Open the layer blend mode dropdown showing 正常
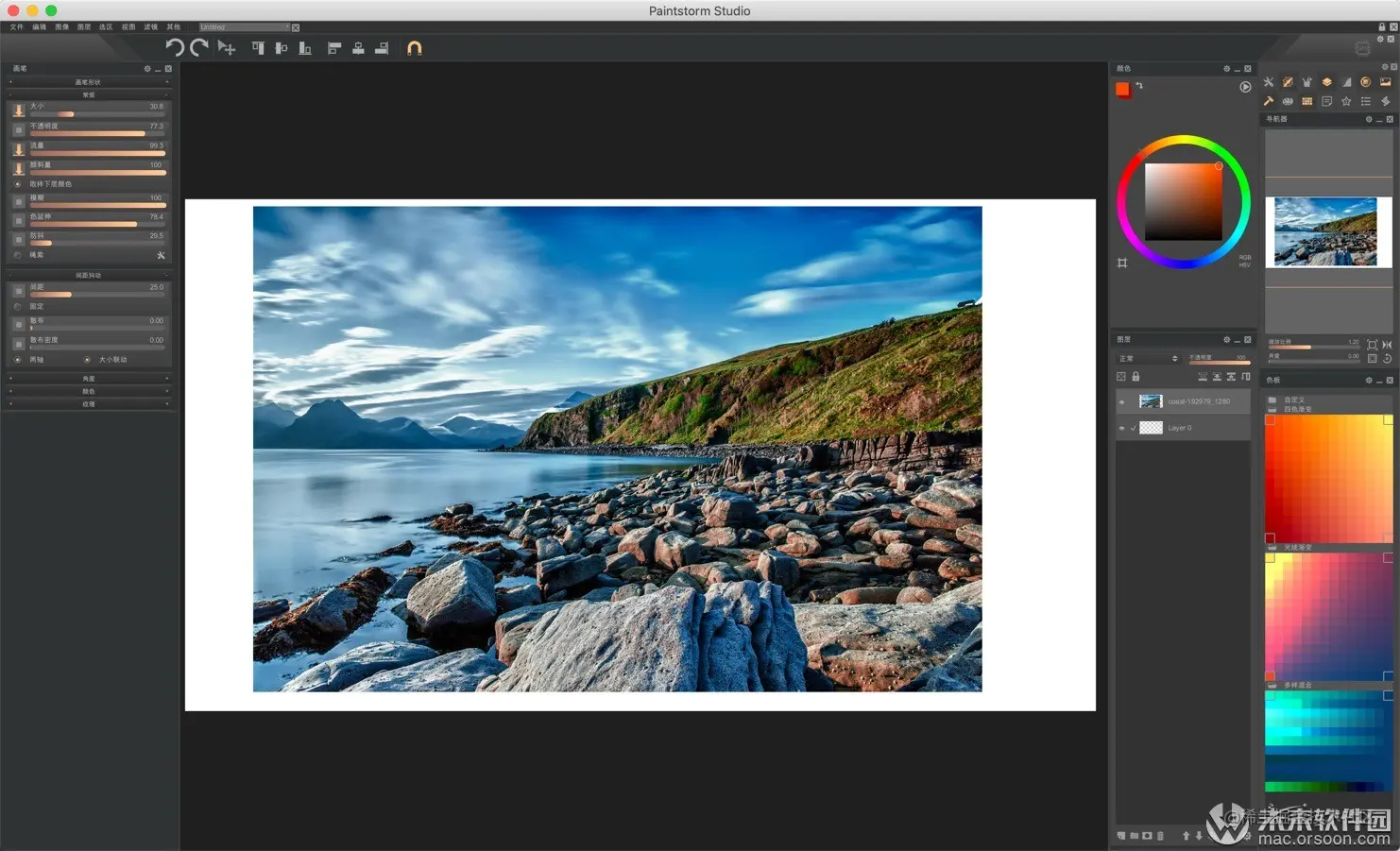1400x851 pixels. click(1146, 358)
